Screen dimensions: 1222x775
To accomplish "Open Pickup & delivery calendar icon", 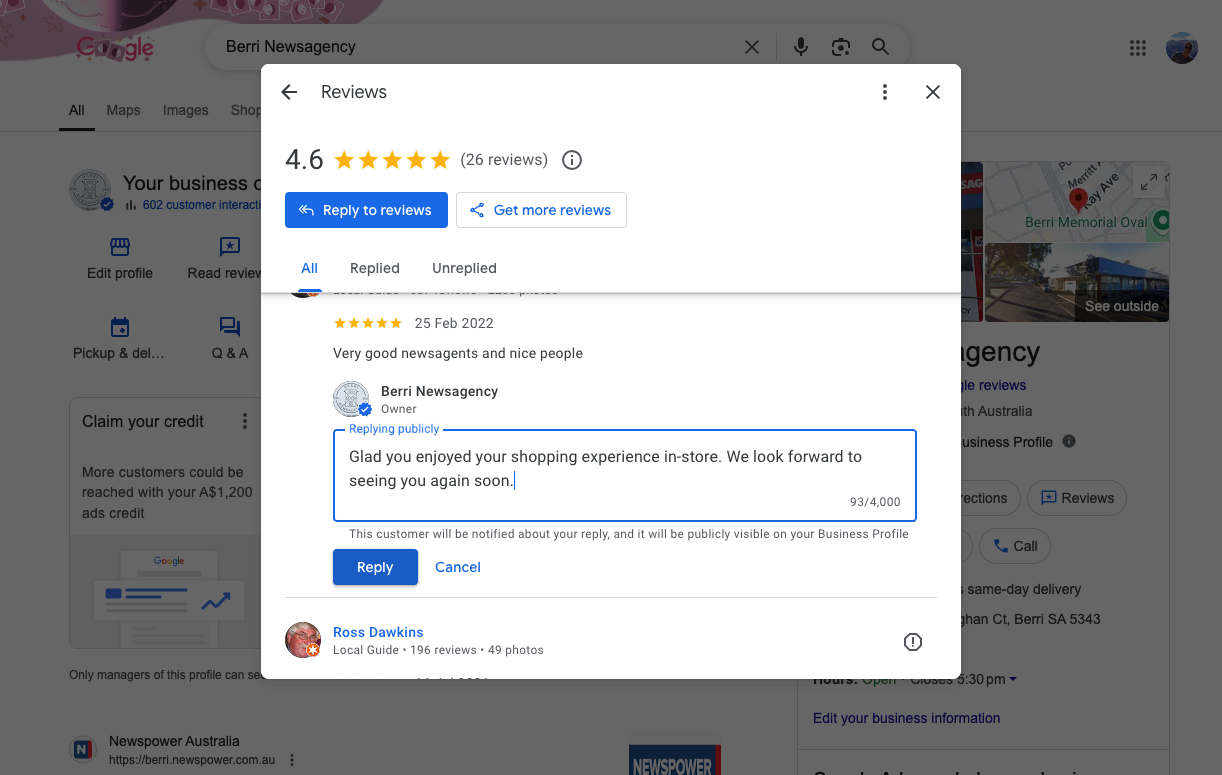I will tap(120, 327).
